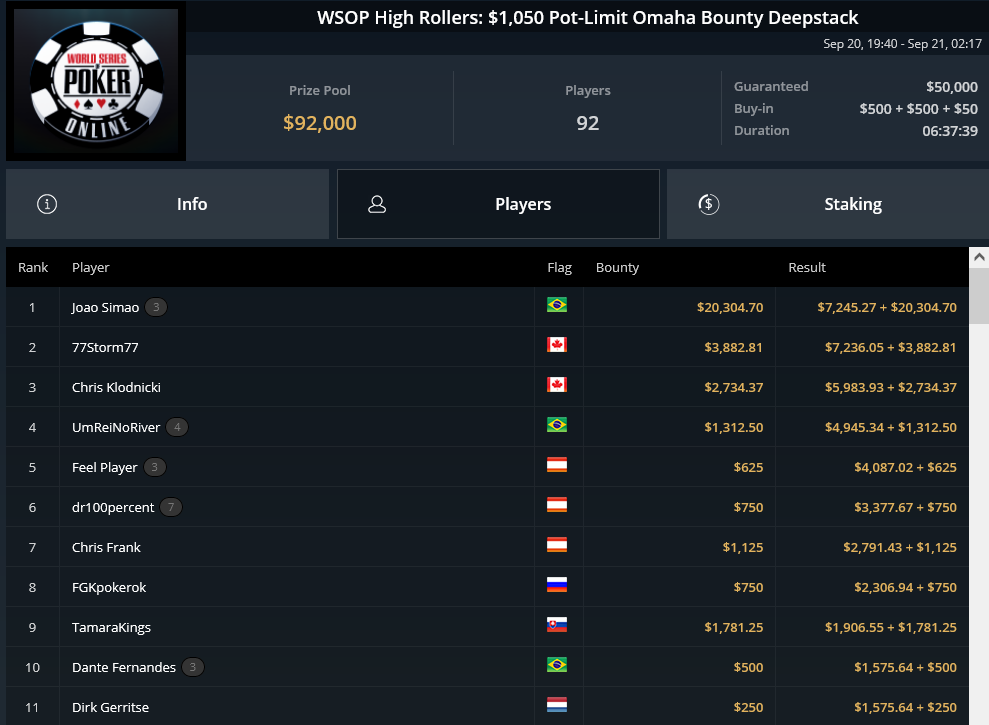Click Dante Fernandes' result $1,575.64 + $500

(x=905, y=667)
